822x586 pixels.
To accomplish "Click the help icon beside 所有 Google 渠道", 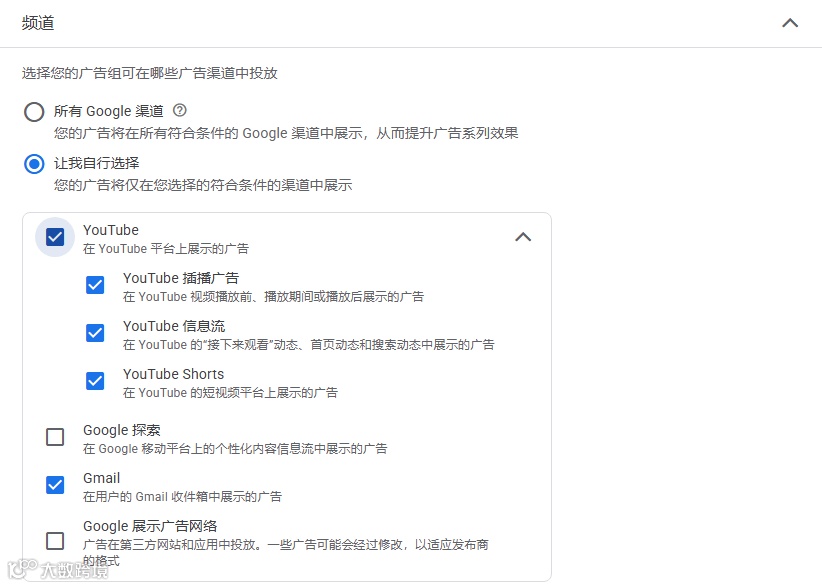I will [180, 111].
